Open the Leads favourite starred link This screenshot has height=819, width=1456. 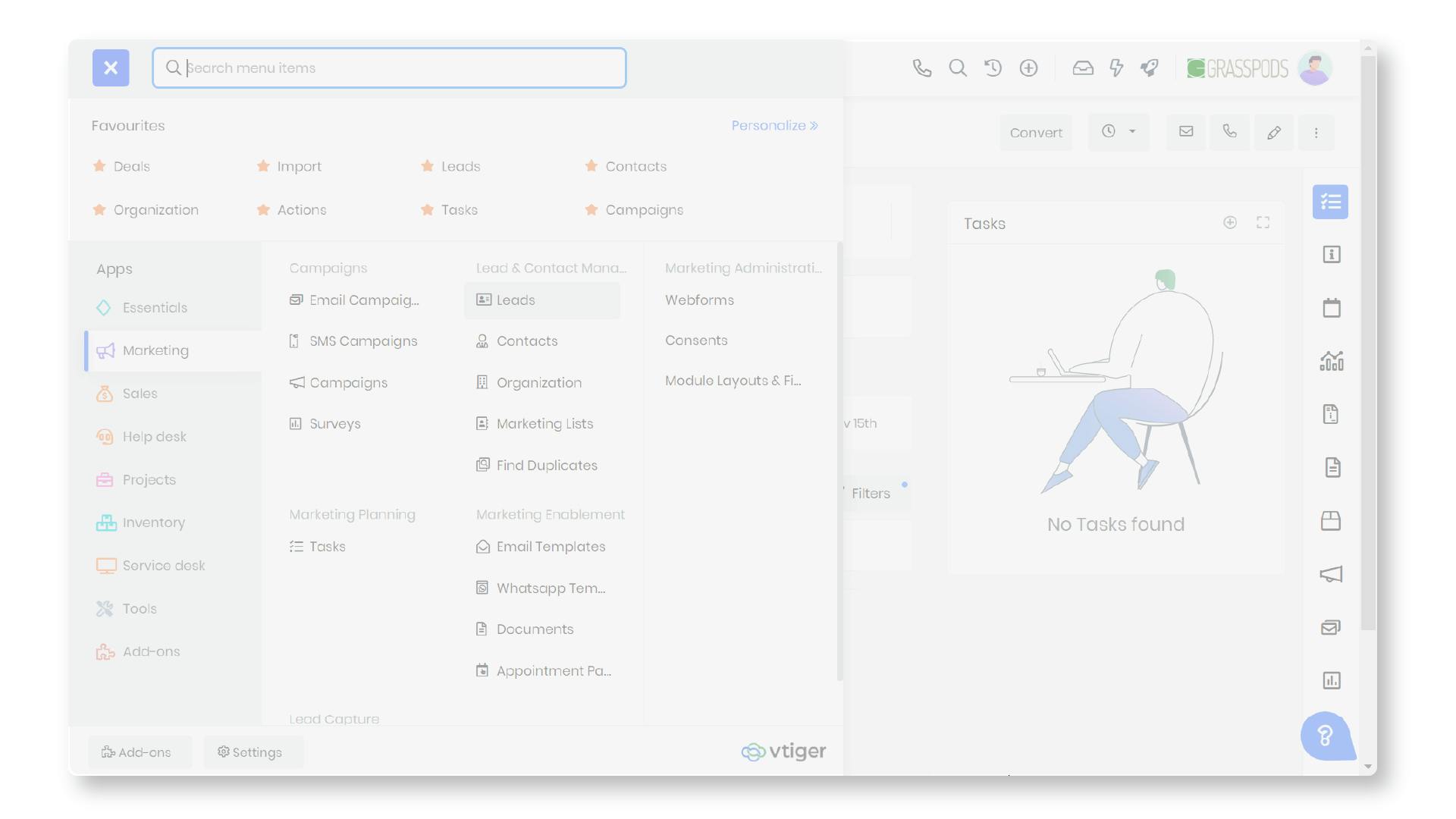[x=460, y=167]
